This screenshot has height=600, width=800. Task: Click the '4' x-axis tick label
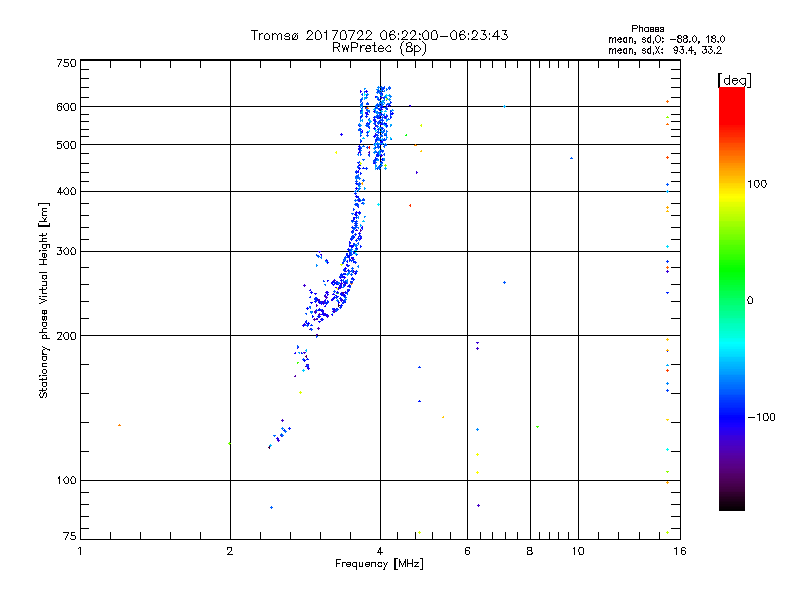[380, 551]
